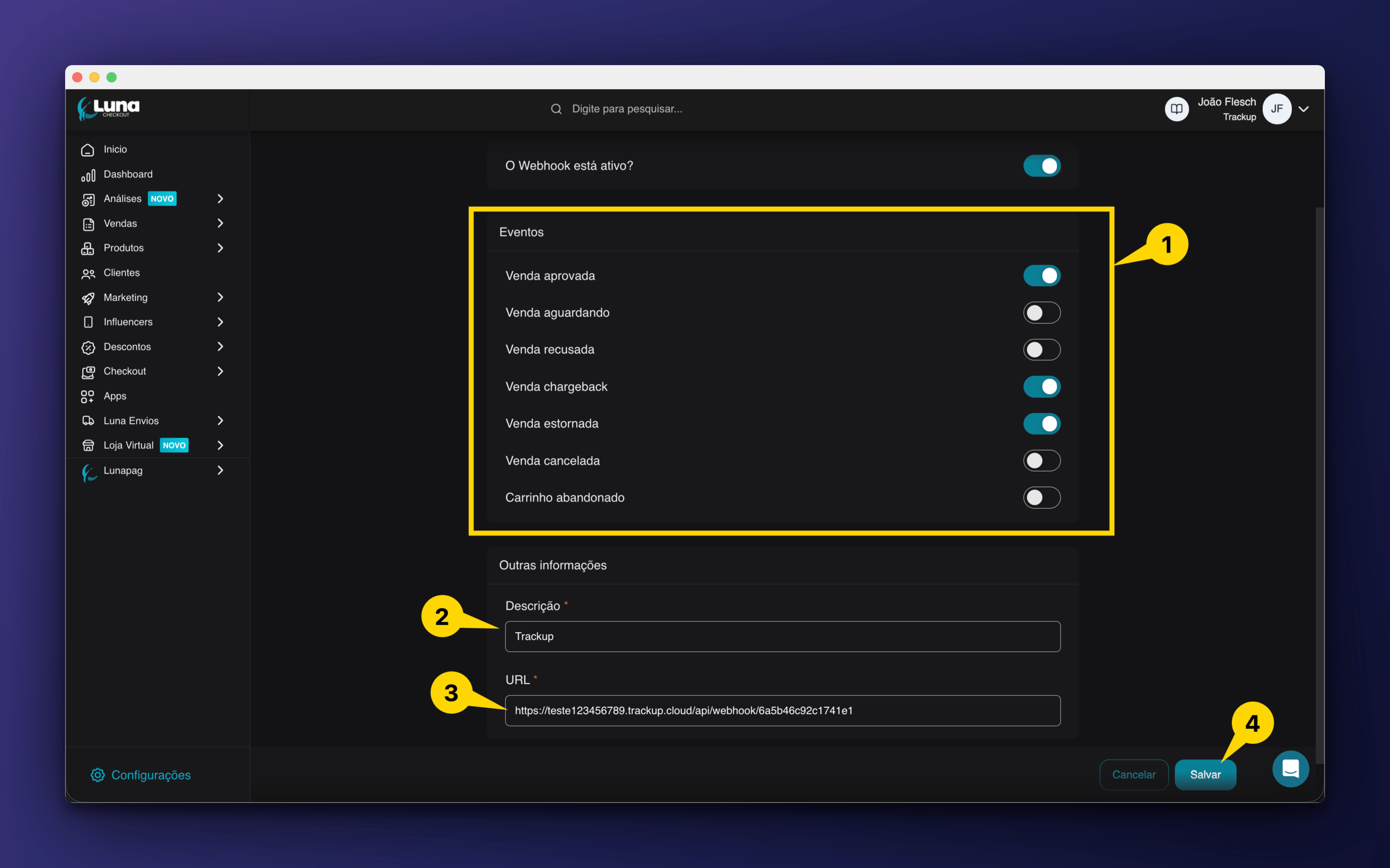
Task: Focus the 'Digite para pesquisar...' search box
Action: pyautogui.click(x=627, y=109)
